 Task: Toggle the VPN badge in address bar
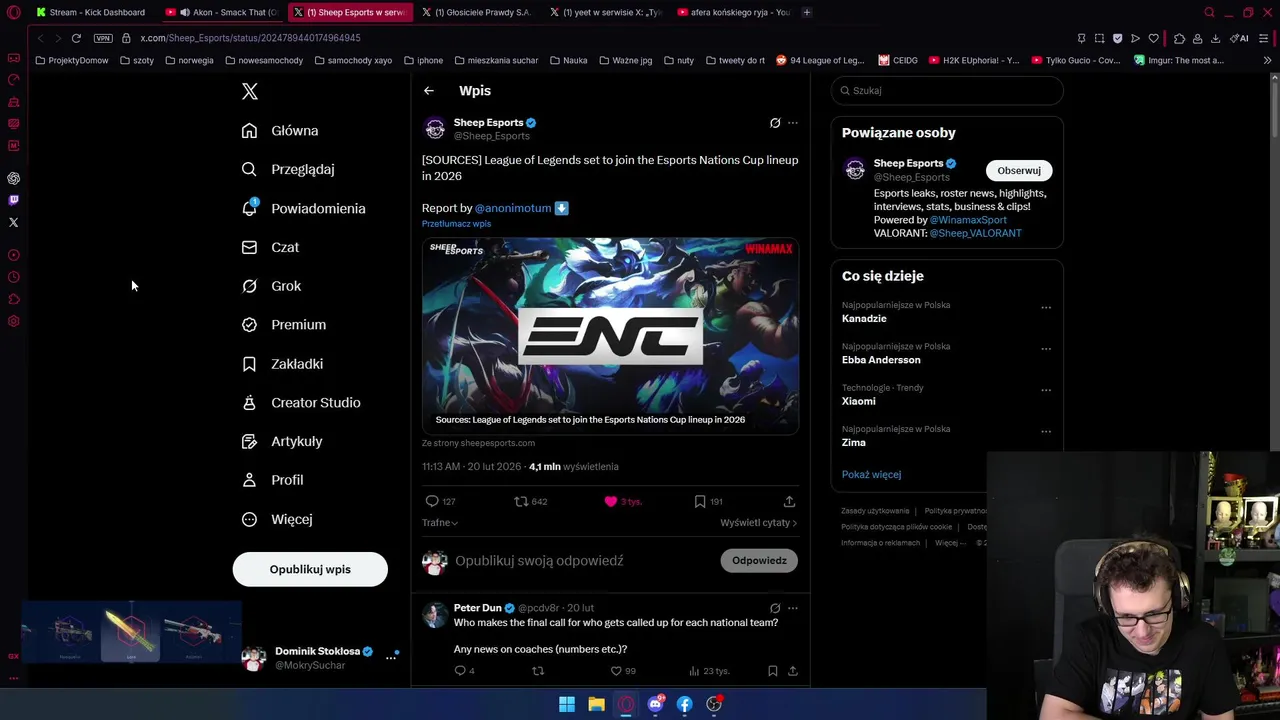pyautogui.click(x=103, y=38)
